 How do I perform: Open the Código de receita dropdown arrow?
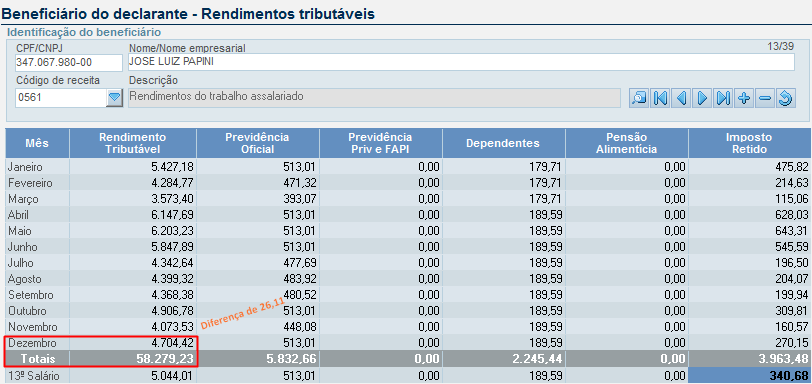114,97
